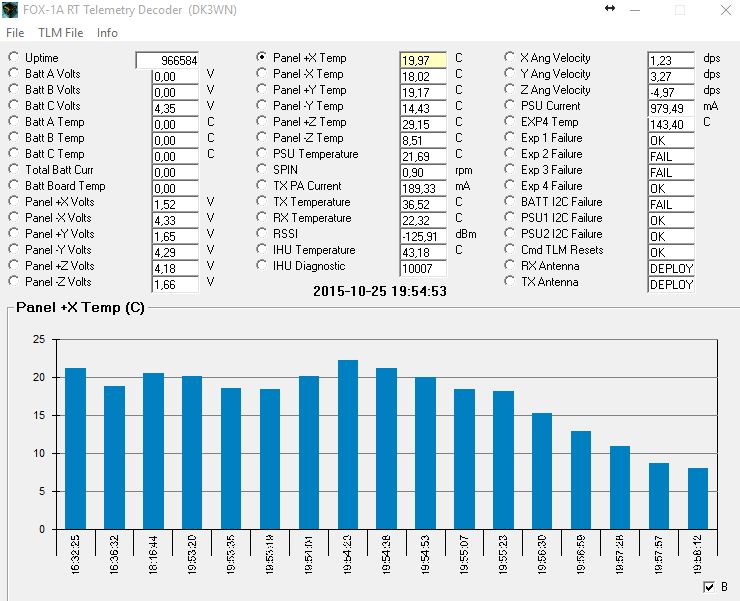Click the chart bar at 19:58:12
This screenshot has width=740, height=601.
click(x=698, y=499)
